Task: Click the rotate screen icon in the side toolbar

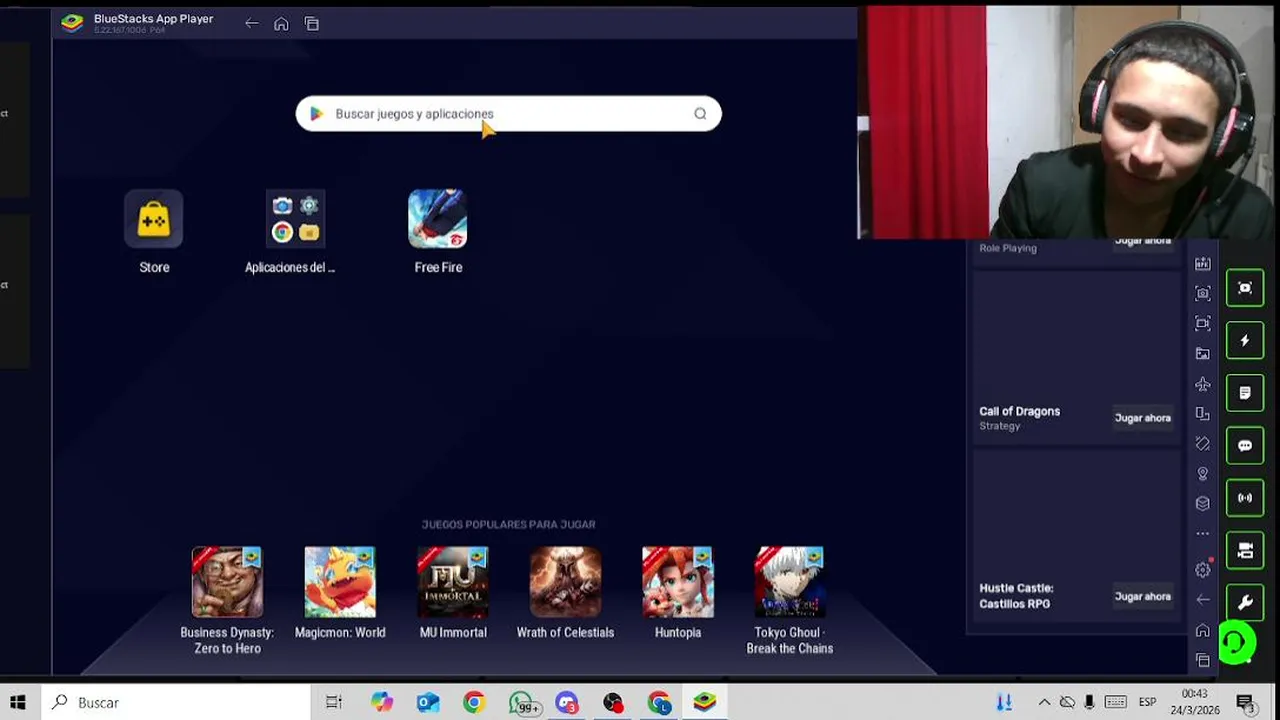Action: [1203, 414]
